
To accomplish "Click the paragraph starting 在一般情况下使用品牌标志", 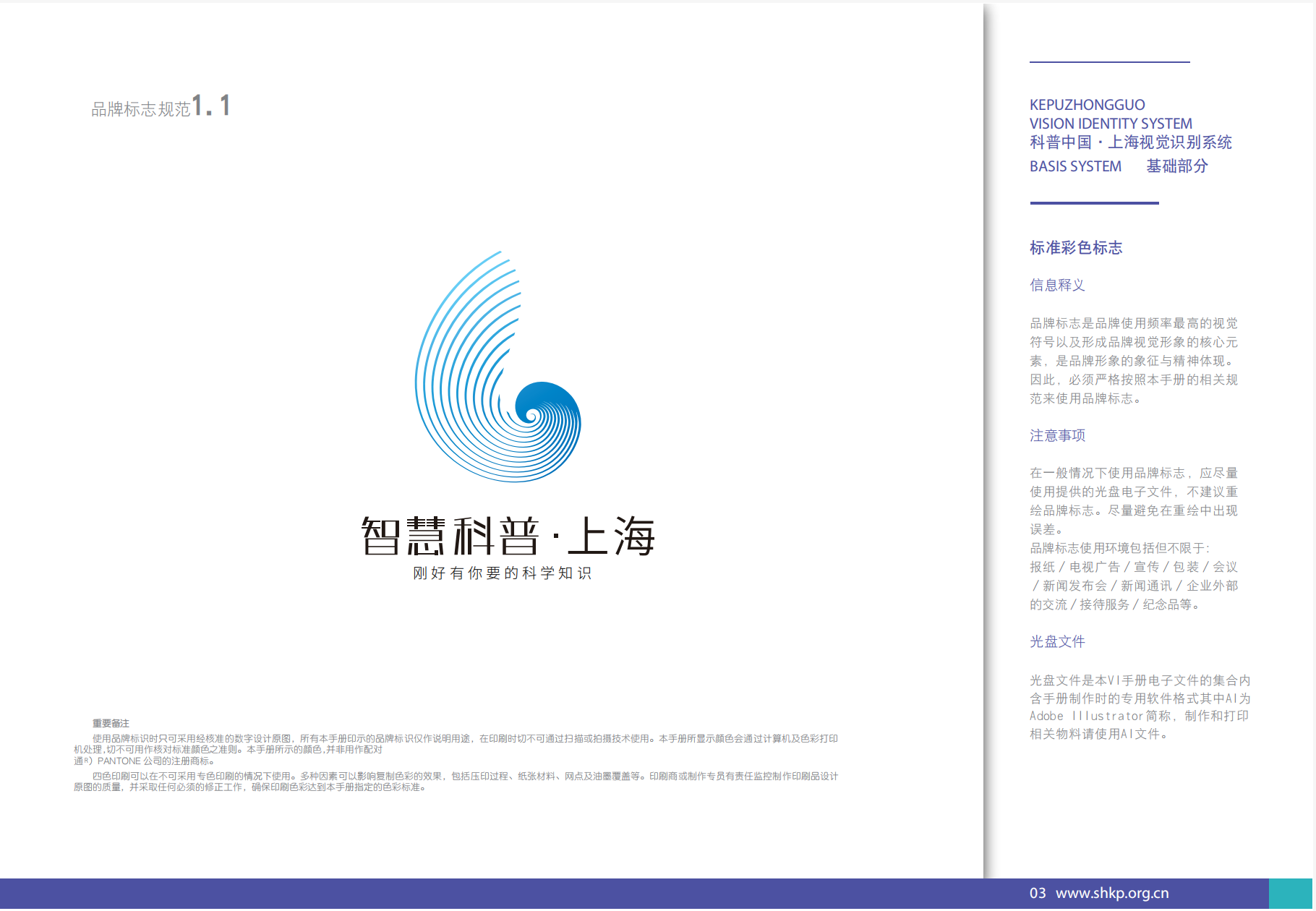I will [x=1134, y=501].
